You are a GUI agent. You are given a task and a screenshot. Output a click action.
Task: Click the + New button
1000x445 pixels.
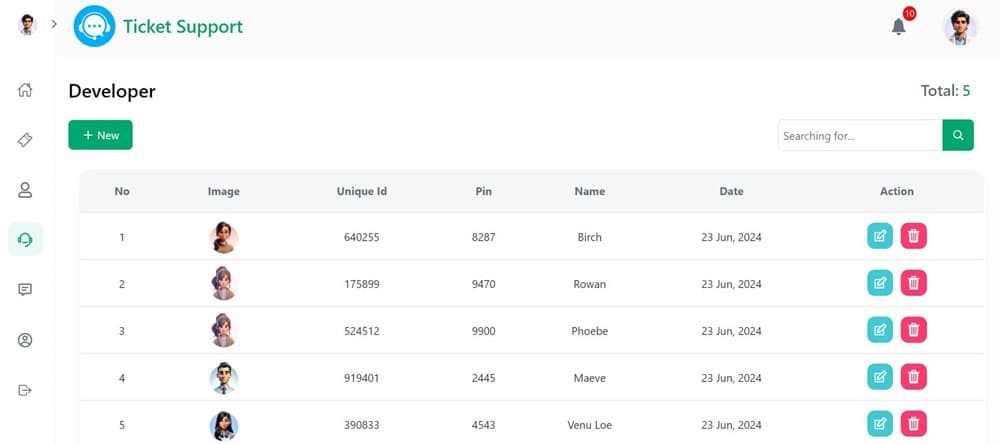click(x=100, y=135)
